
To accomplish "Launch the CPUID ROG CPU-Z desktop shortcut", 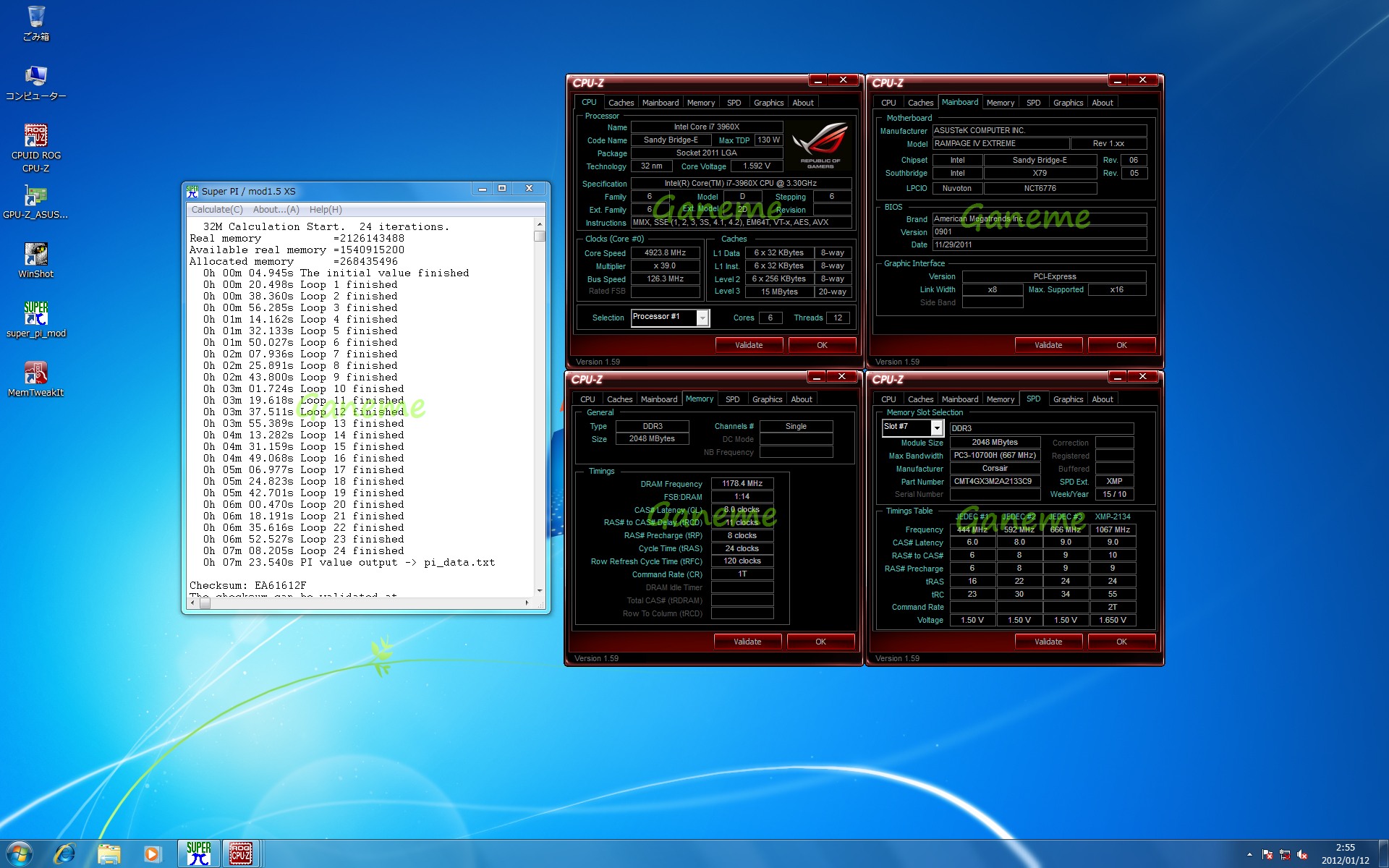I will [x=36, y=148].
